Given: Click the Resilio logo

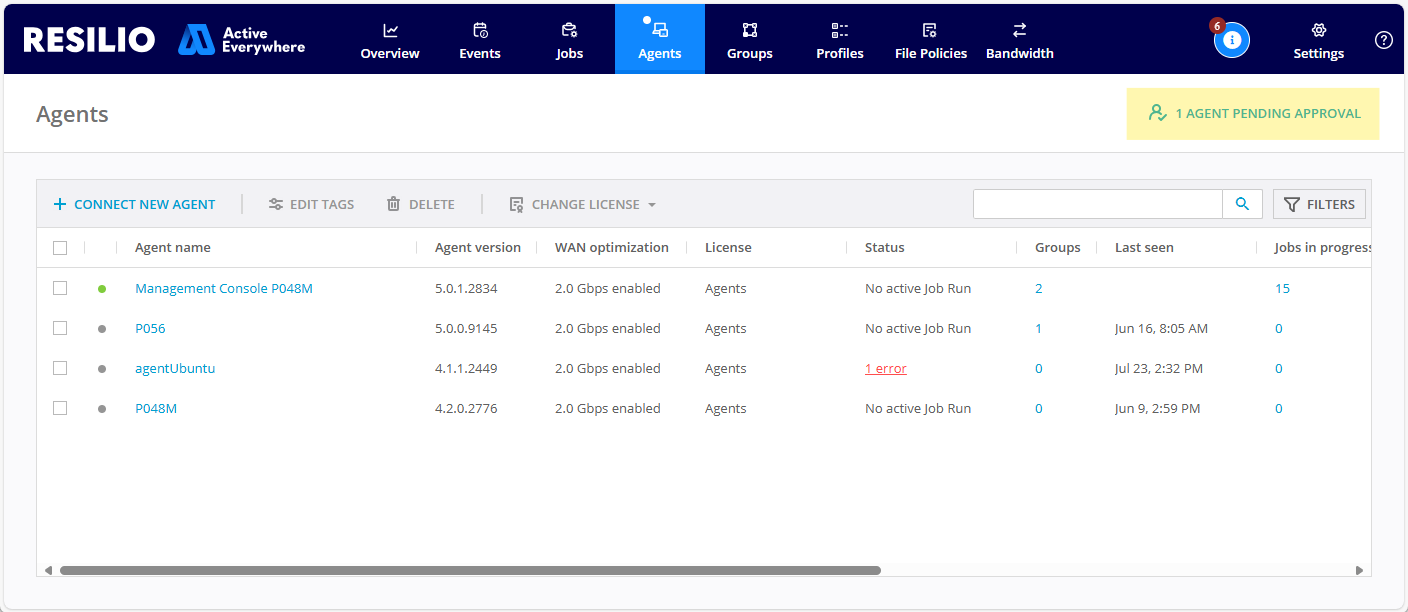Looking at the screenshot, I should pos(89,40).
